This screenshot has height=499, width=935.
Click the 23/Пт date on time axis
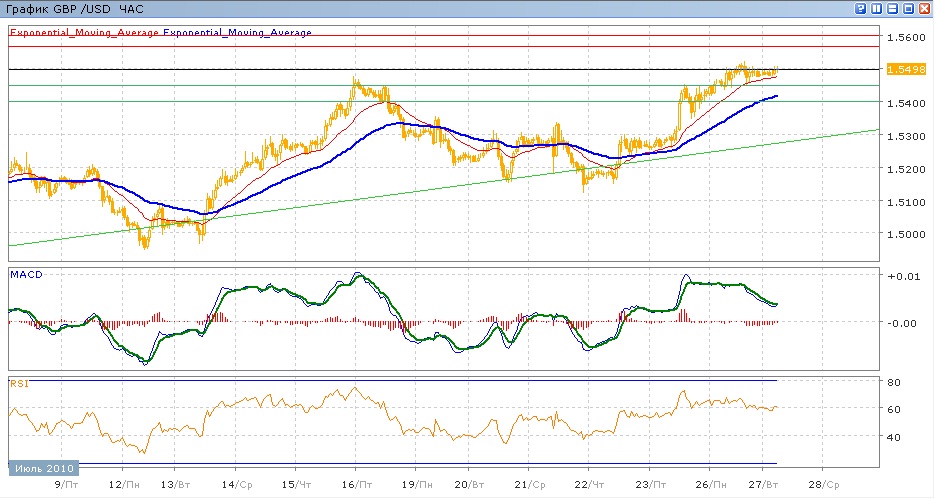pos(650,483)
